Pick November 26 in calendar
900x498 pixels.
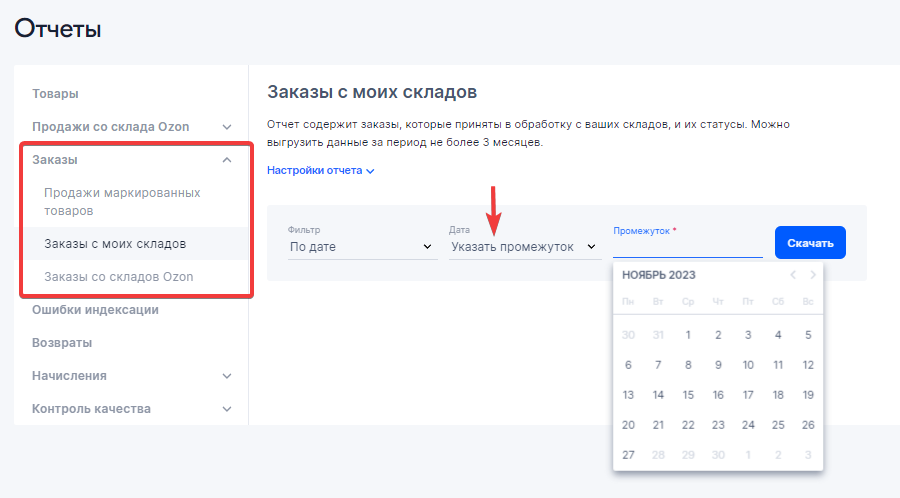[x=808, y=425]
